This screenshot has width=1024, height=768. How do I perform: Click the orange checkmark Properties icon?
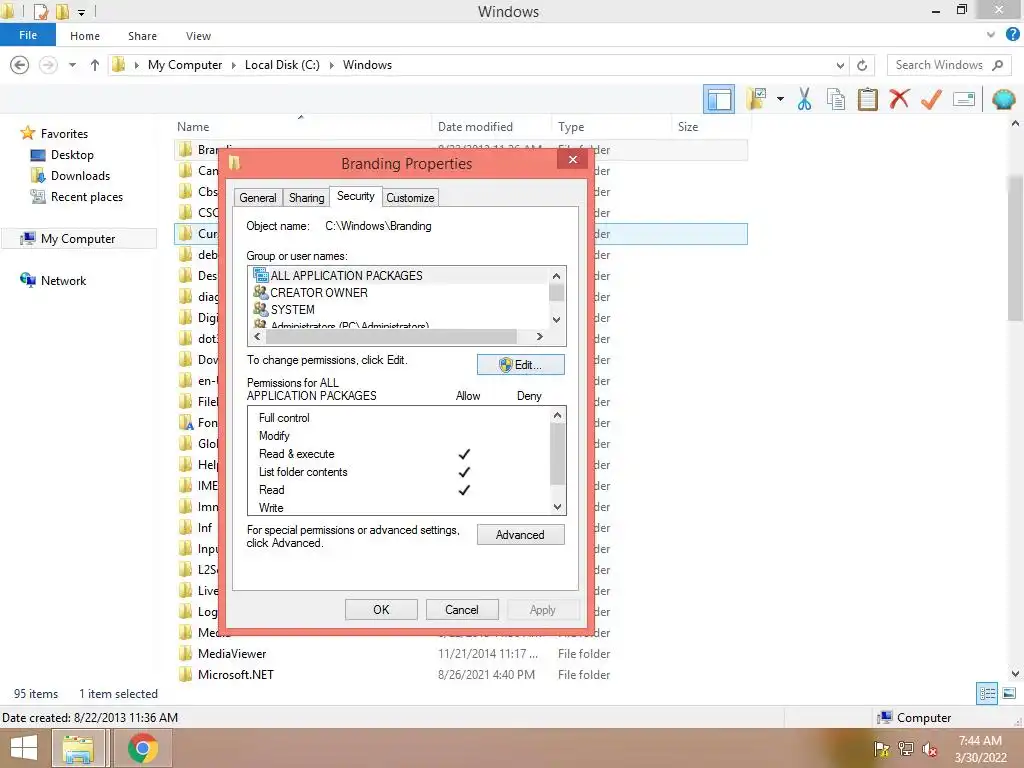[931, 99]
